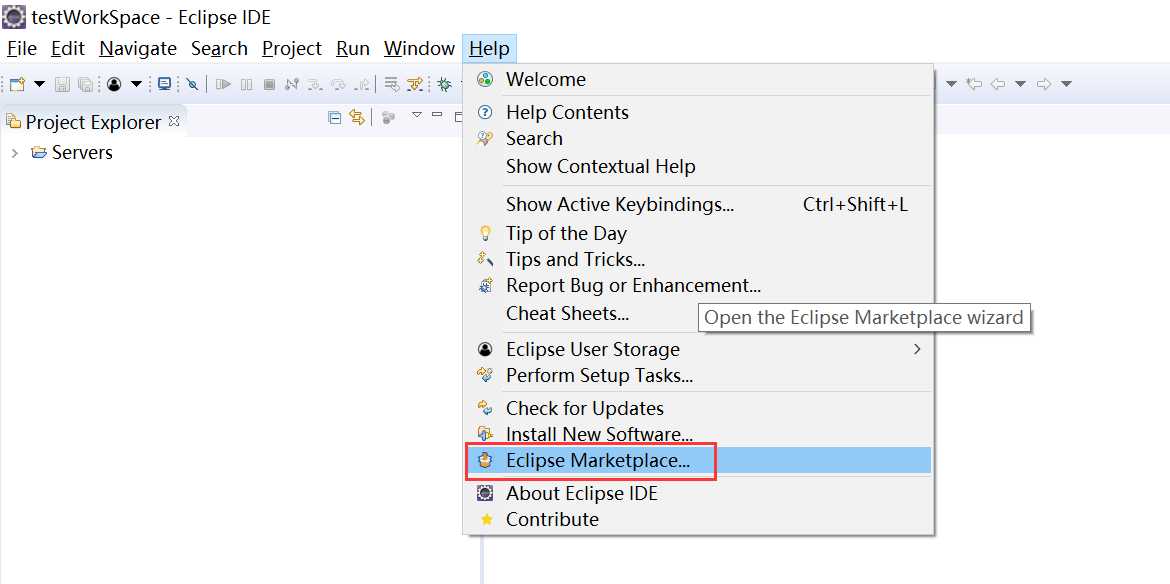Image resolution: width=1170 pixels, height=584 pixels.
Task: Close the Help menu via its title
Action: pyautogui.click(x=489, y=48)
